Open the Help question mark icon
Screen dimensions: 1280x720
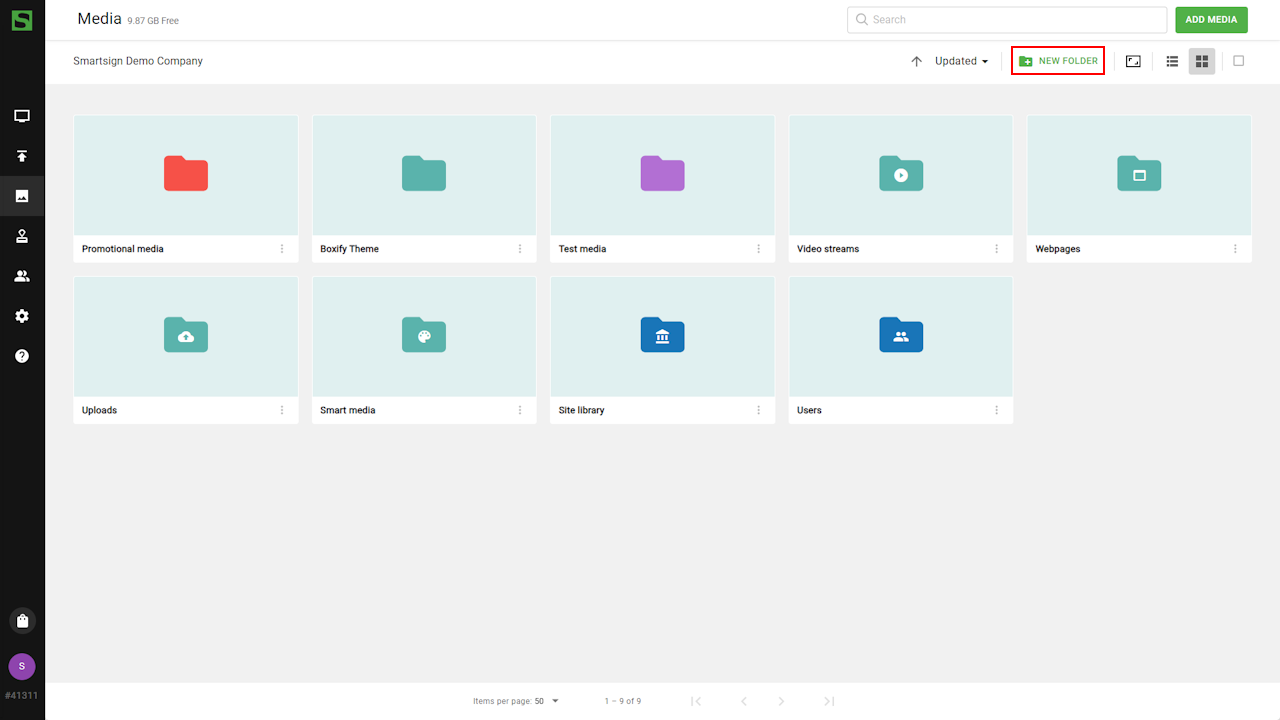pos(22,356)
